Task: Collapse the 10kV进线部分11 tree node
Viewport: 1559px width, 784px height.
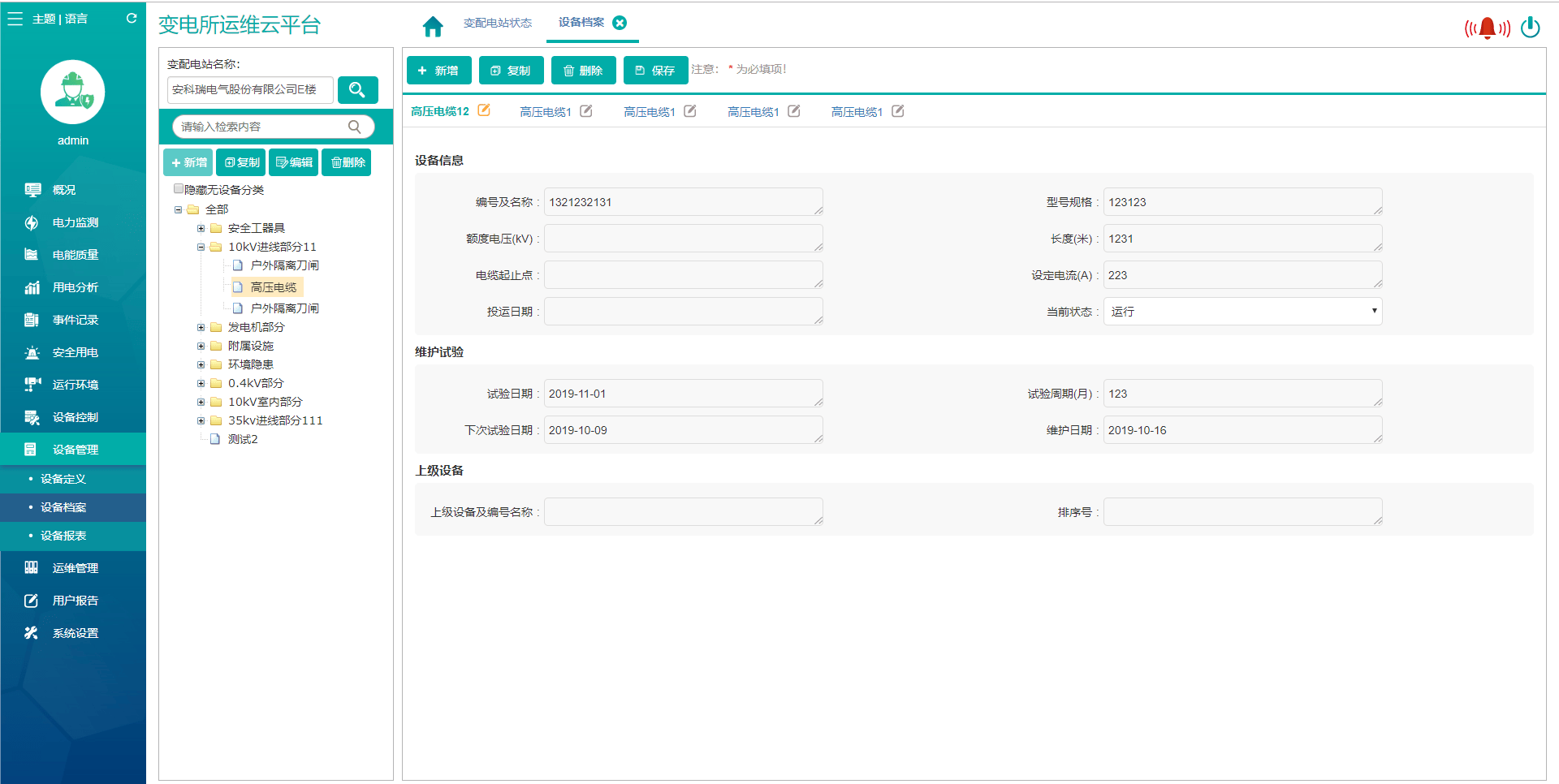Action: pos(201,247)
